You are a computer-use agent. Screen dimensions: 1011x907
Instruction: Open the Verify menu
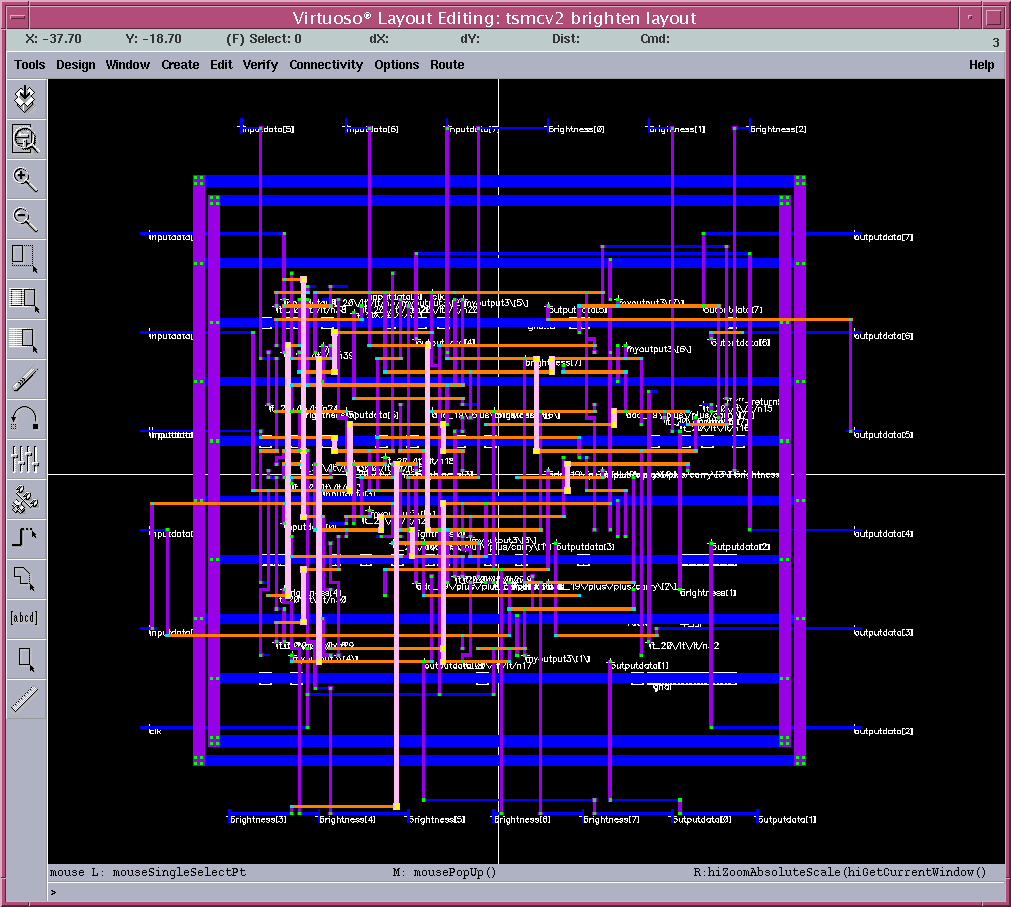coord(260,64)
